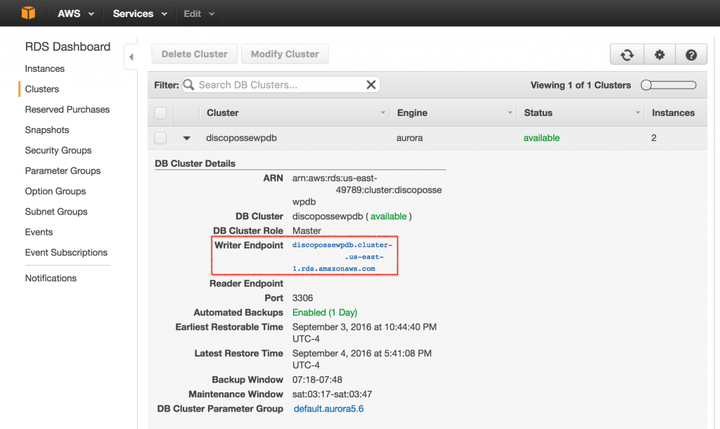720x429 pixels.
Task: Click the DB Cluster Role value Master
Action: coord(306,231)
